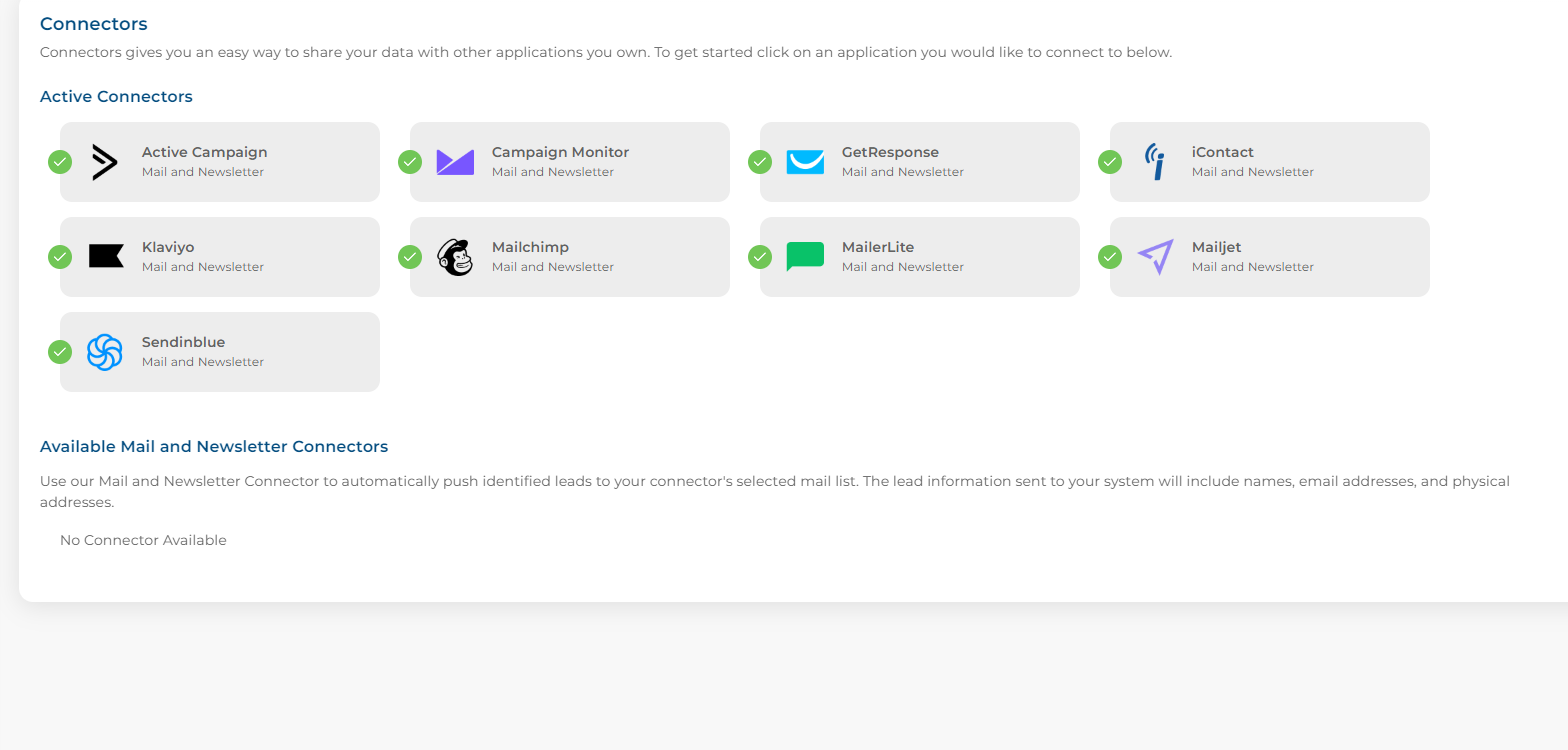Click green checkmark beside Active Campaign

click(60, 162)
